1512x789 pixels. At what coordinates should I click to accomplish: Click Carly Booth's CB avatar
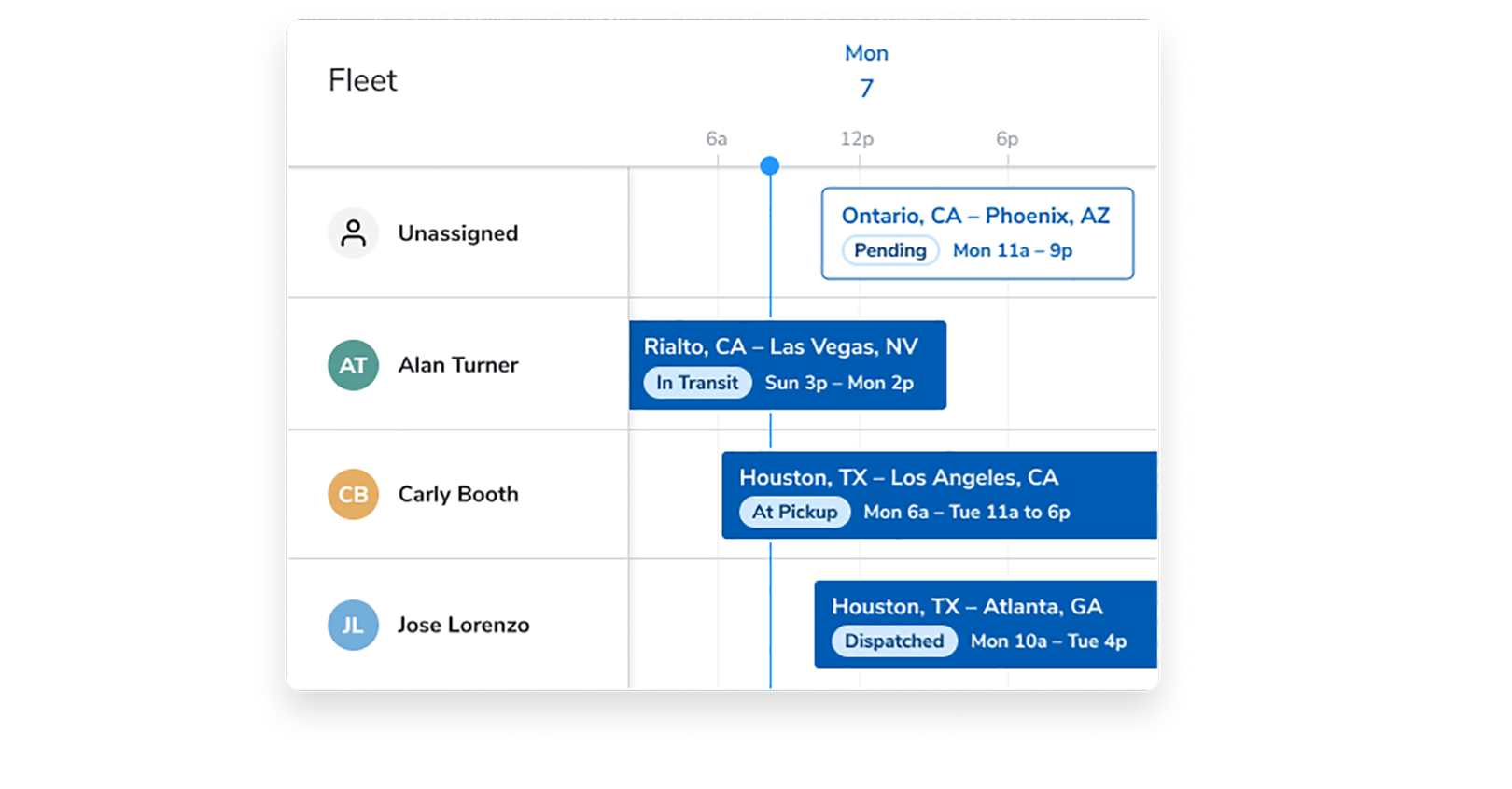(353, 494)
